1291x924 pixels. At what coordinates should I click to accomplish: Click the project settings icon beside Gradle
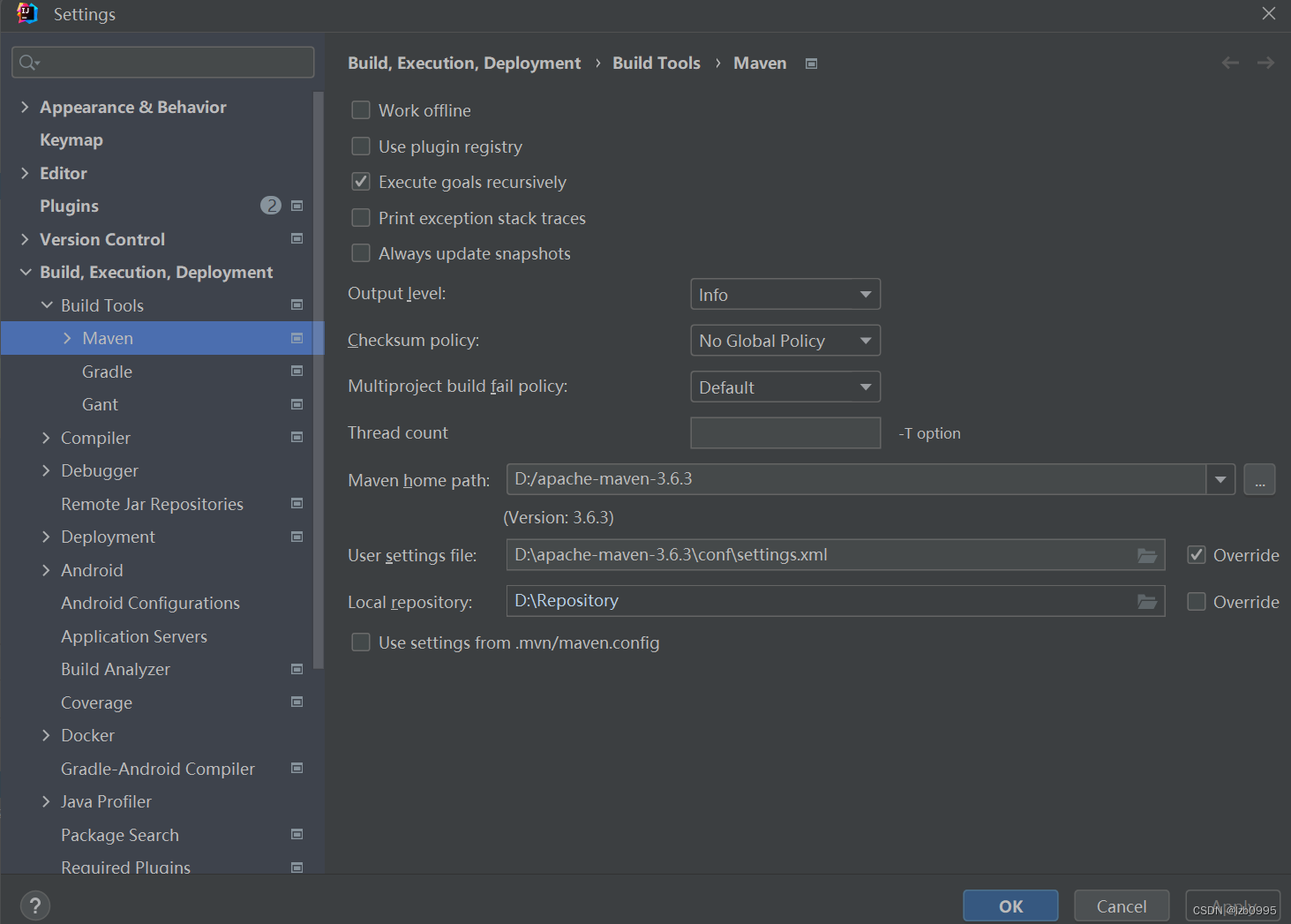click(x=297, y=371)
